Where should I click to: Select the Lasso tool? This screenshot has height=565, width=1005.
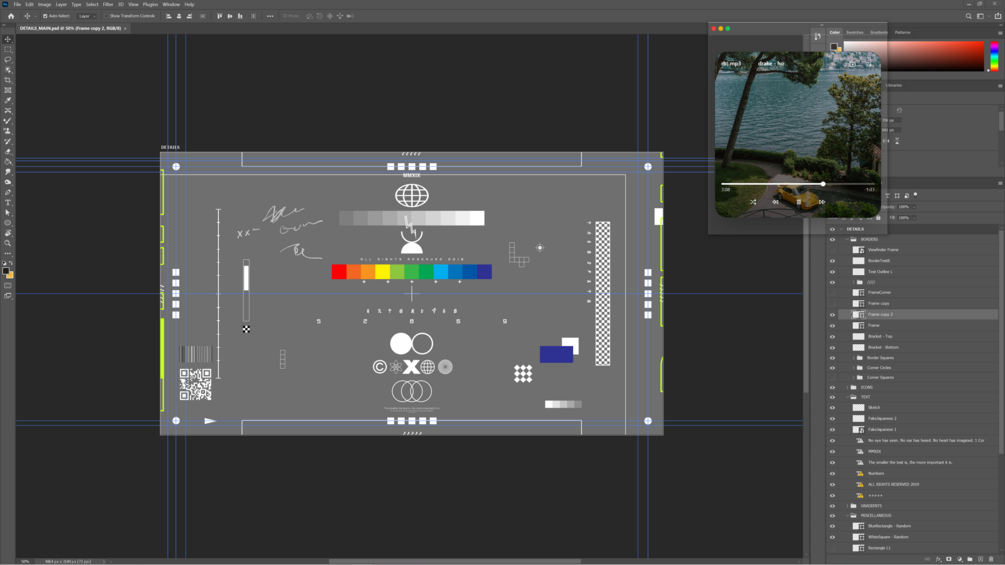8,60
